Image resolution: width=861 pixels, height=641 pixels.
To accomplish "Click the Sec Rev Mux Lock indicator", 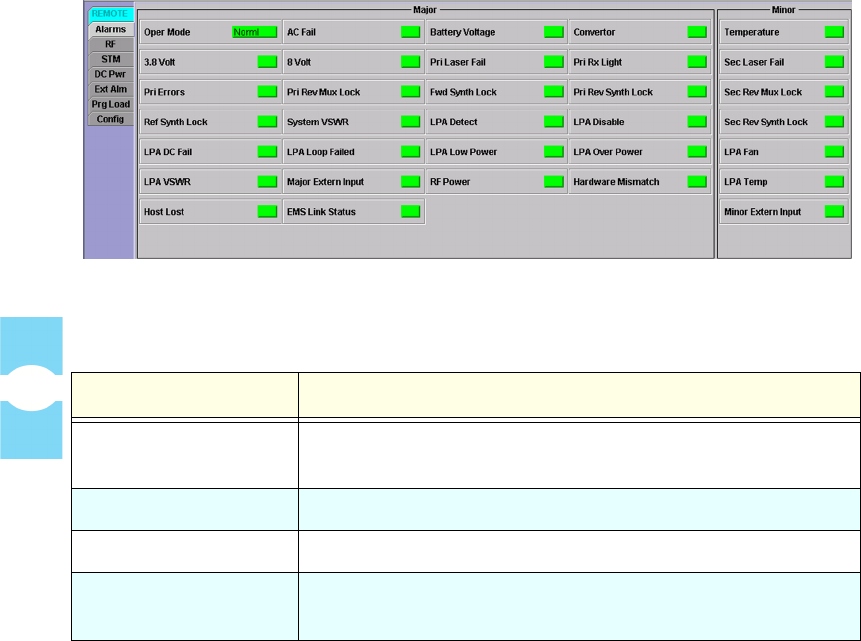I will pos(834,92).
